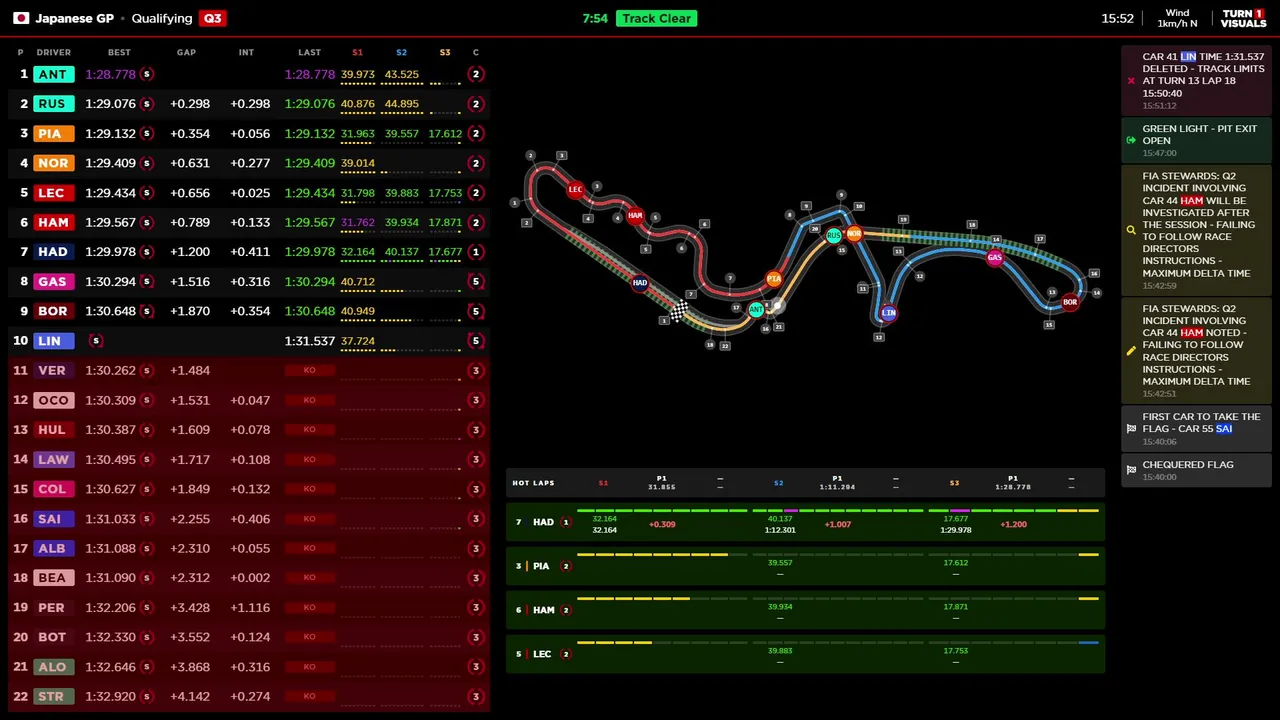
Task: Click ANT's best time 1:28.778
Action: [110, 74]
